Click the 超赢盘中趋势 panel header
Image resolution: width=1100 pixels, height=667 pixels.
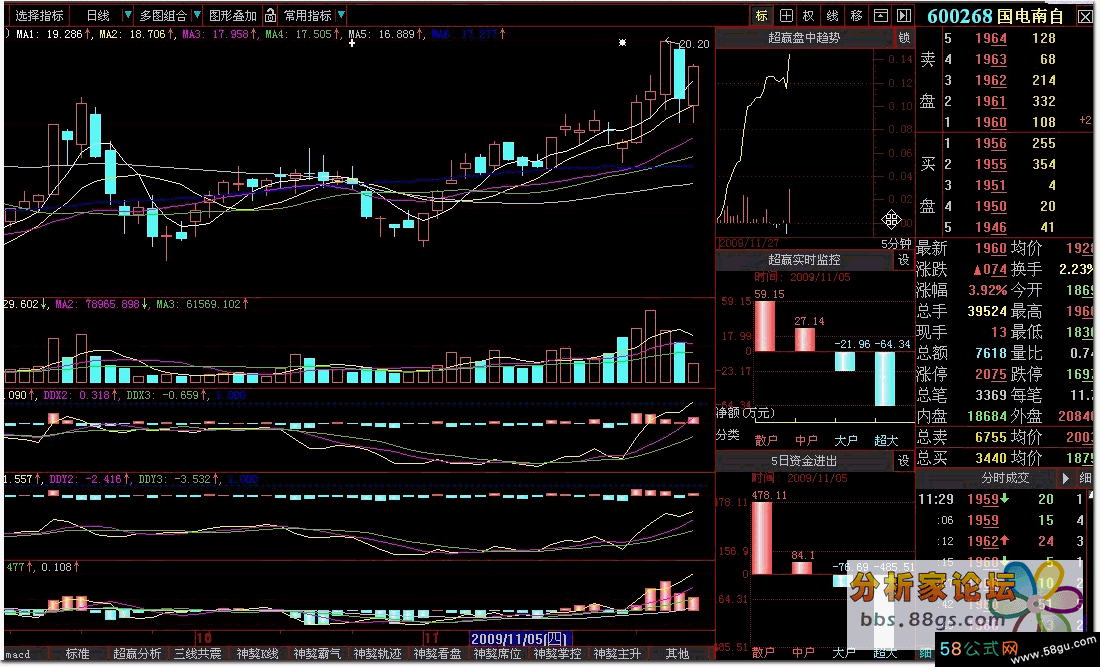click(804, 38)
